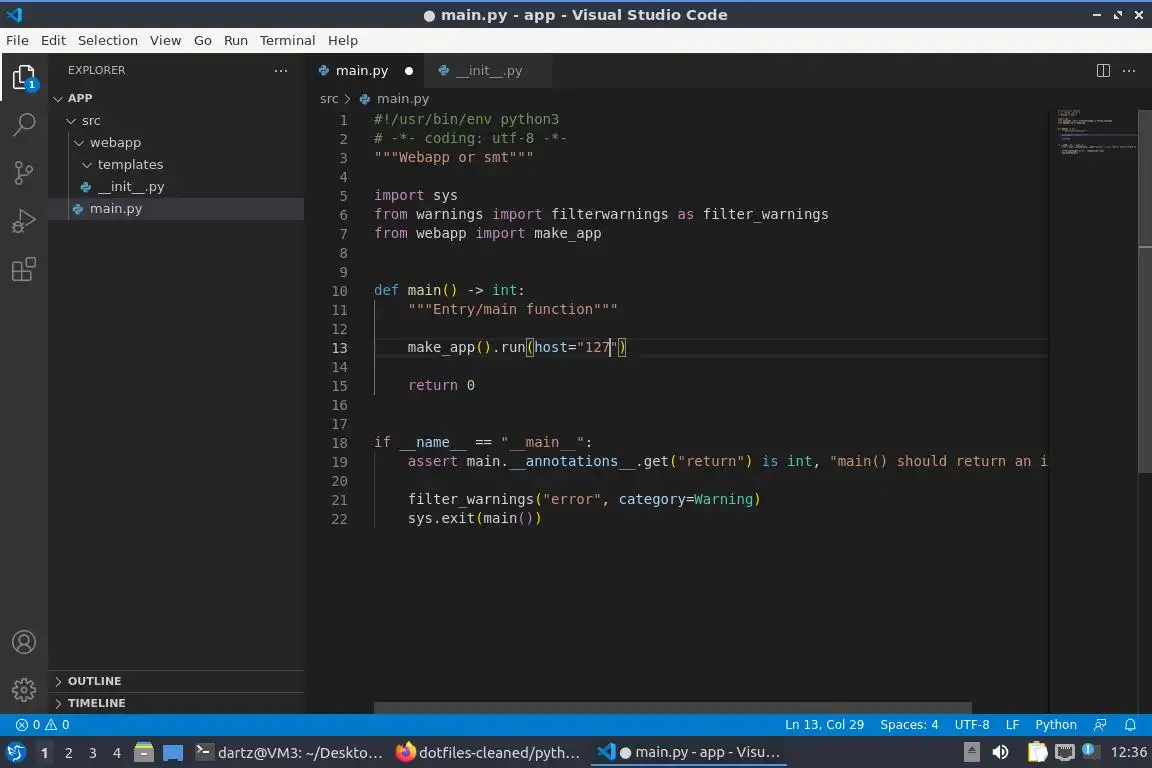The width and height of the screenshot is (1152, 768).
Task: Place cursor on 'return 0' line
Action: [x=442, y=386]
